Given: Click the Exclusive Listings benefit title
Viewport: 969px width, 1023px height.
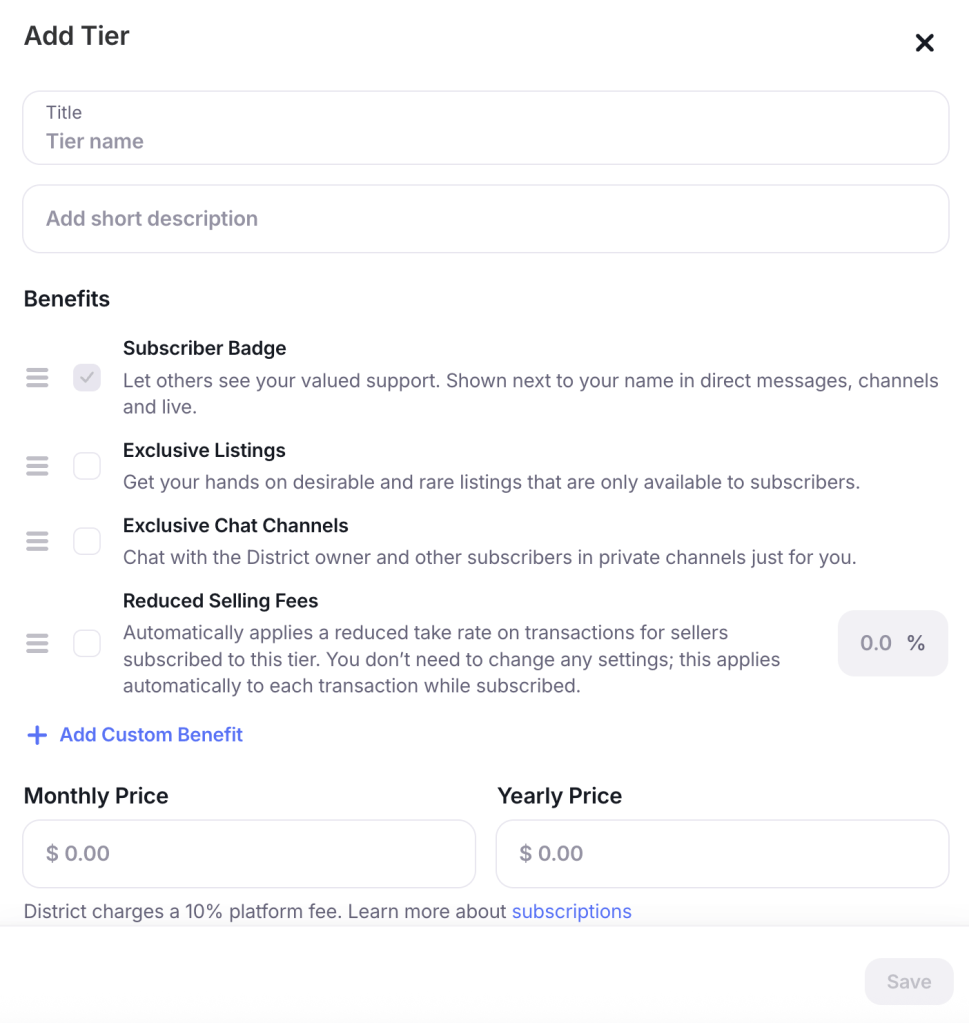Looking at the screenshot, I should 204,450.
